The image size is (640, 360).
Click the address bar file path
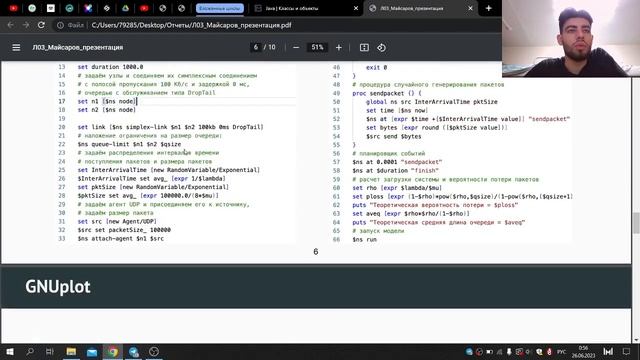(191, 25)
